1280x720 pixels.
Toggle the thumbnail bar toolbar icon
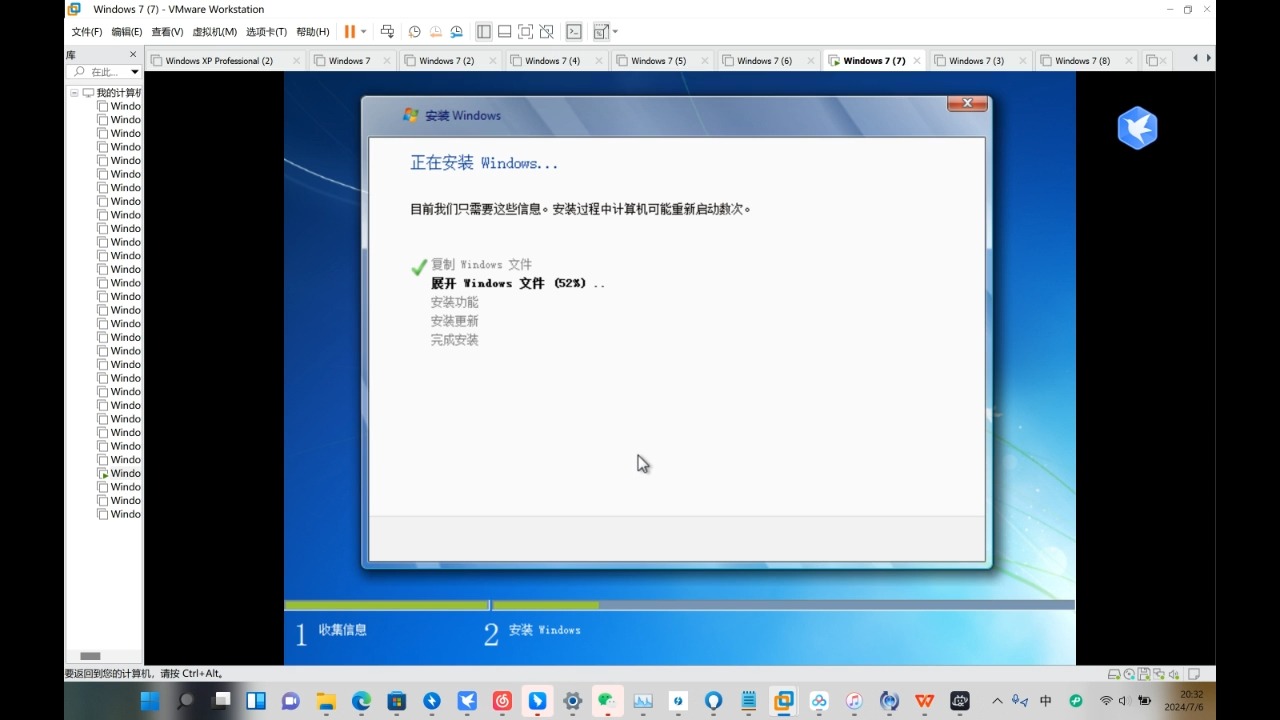(x=504, y=32)
